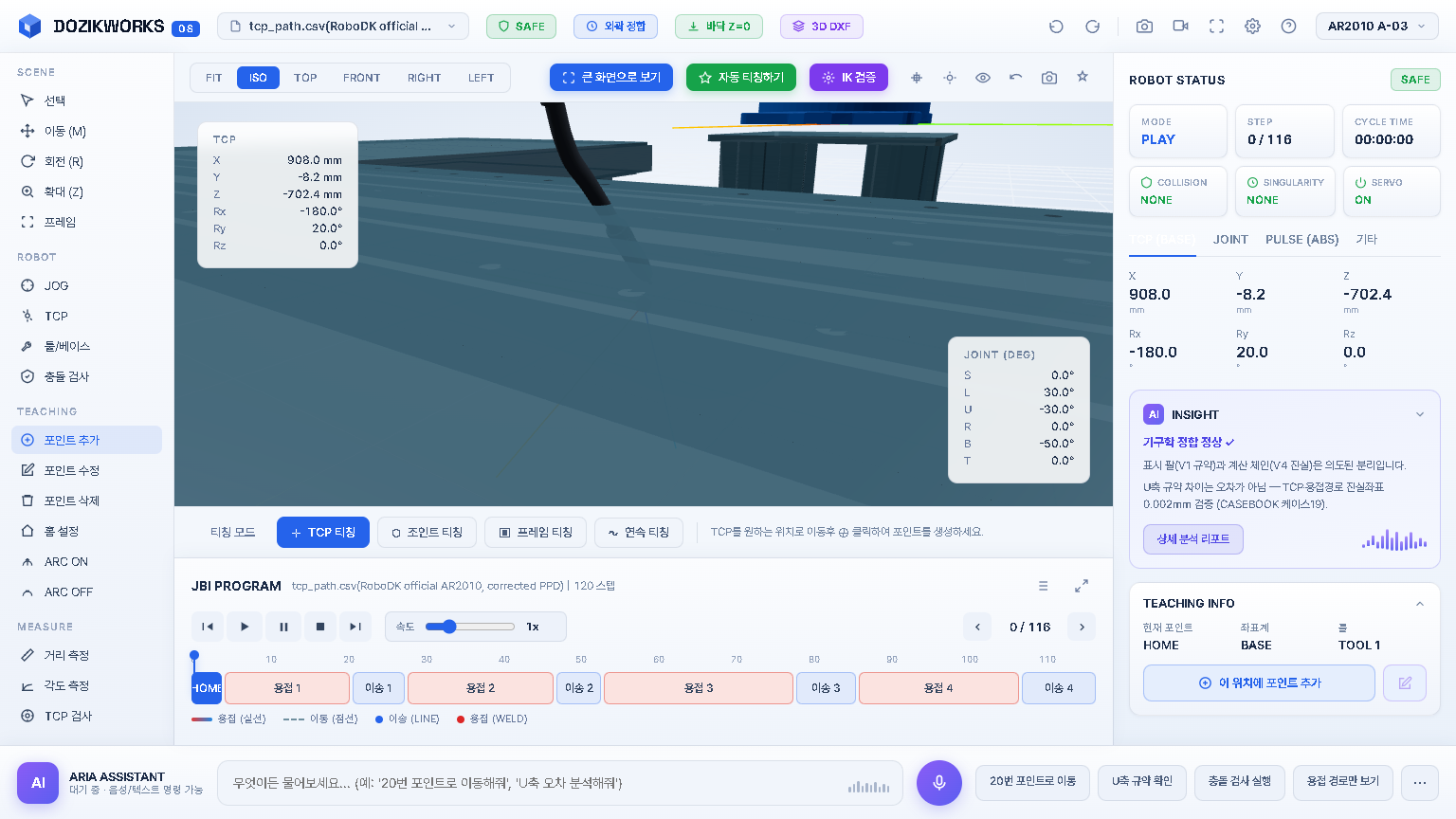Screen dimensions: 1456x819
Task: Click 홈 설정 in sidebar
Action: pos(86,531)
